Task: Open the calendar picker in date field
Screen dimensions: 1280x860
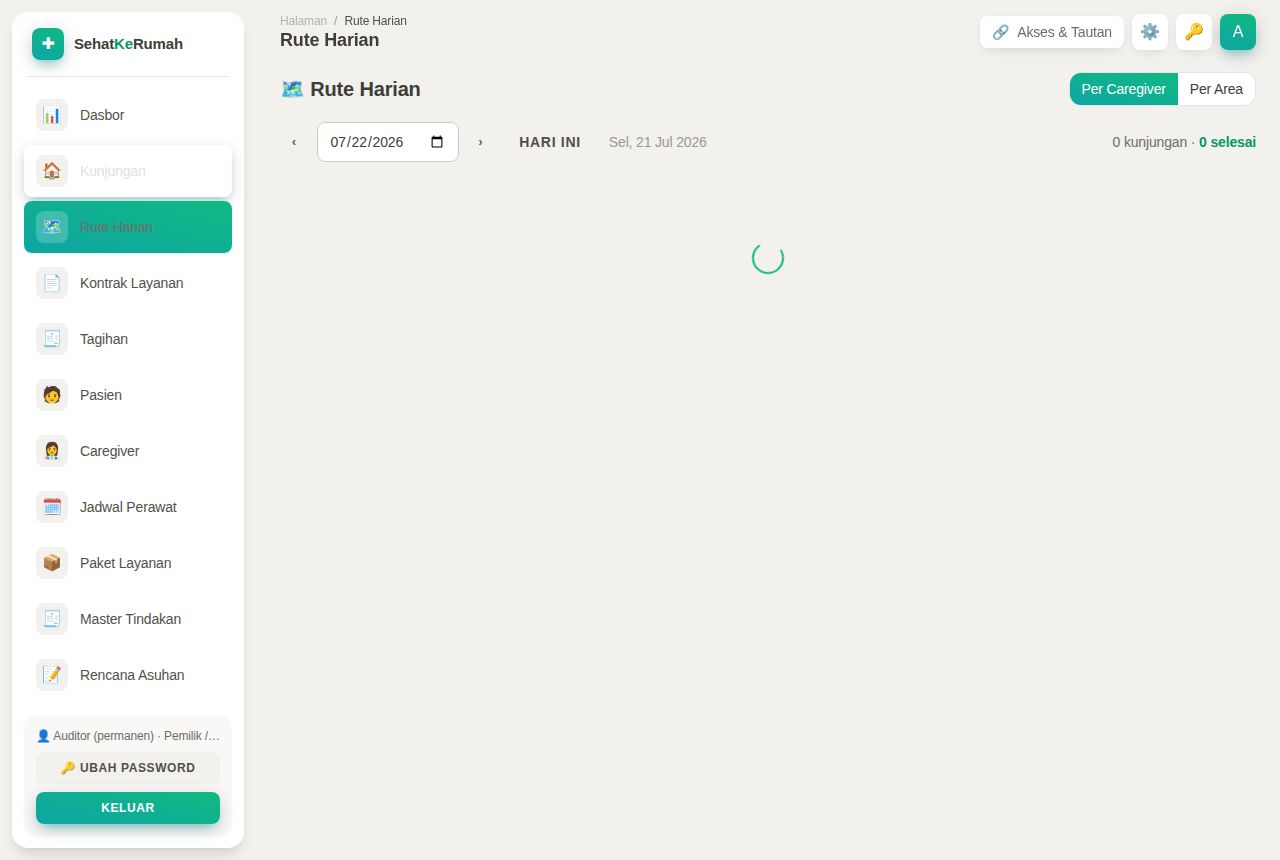Action: coord(437,142)
